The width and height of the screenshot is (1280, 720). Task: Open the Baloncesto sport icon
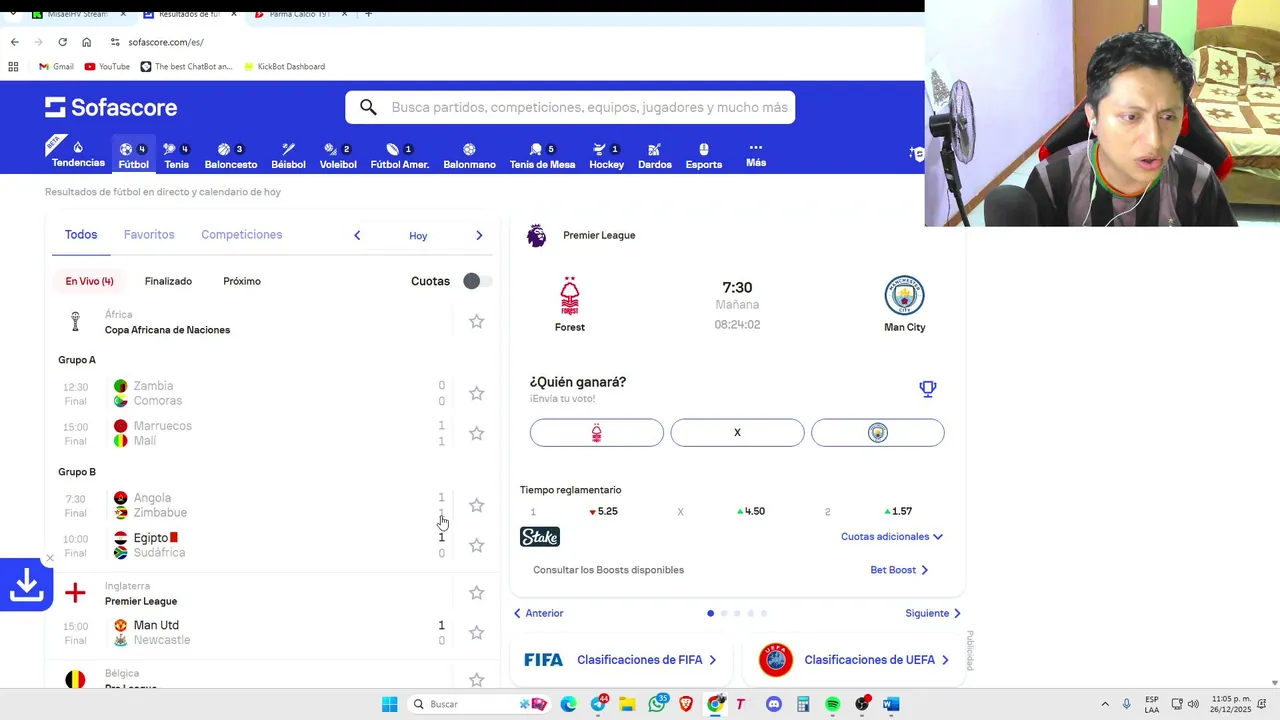(231, 155)
